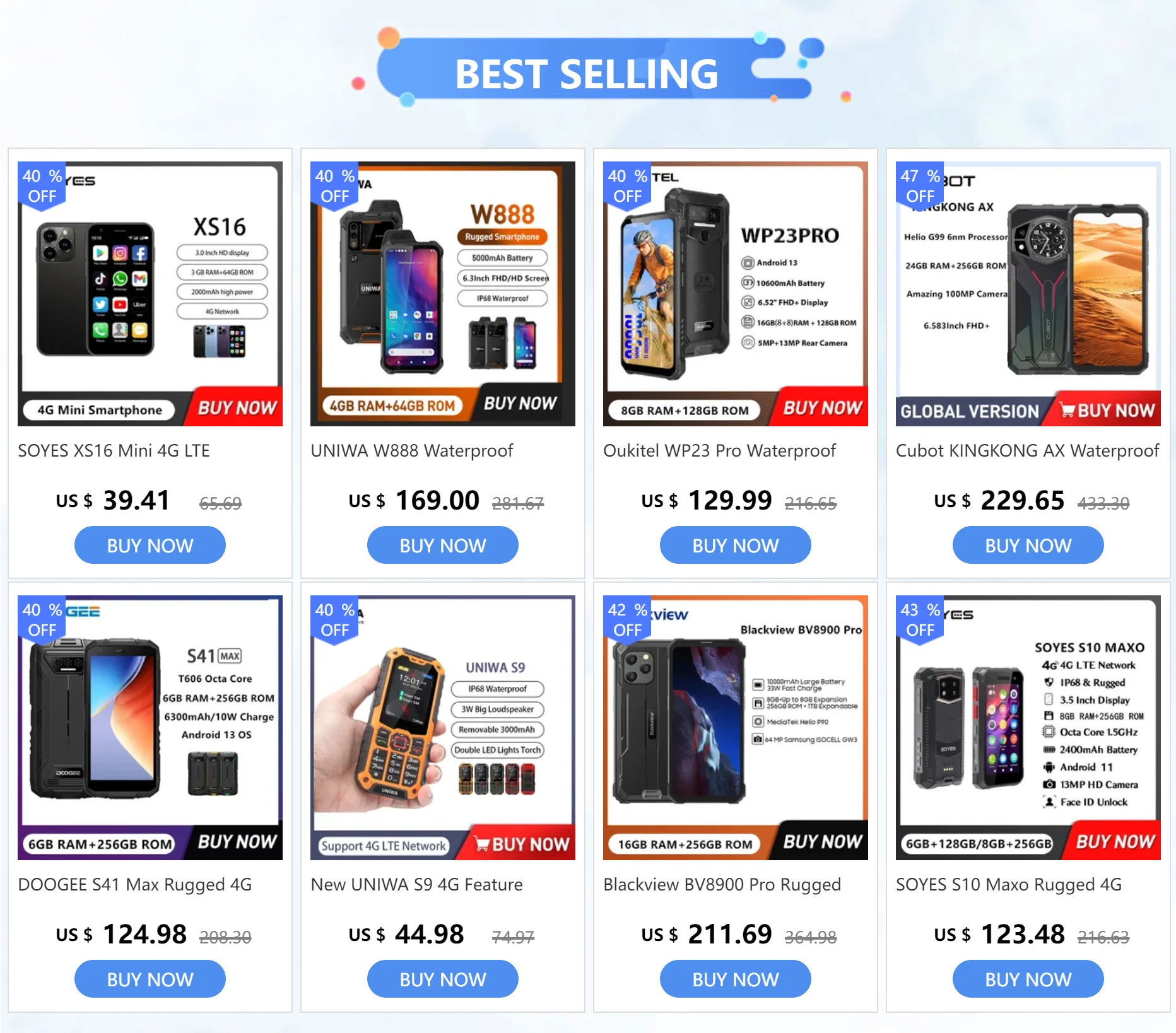Viewport: 1176px width, 1033px height.
Task: Open the UNIWA W888 product image
Action: pyautogui.click(x=443, y=294)
